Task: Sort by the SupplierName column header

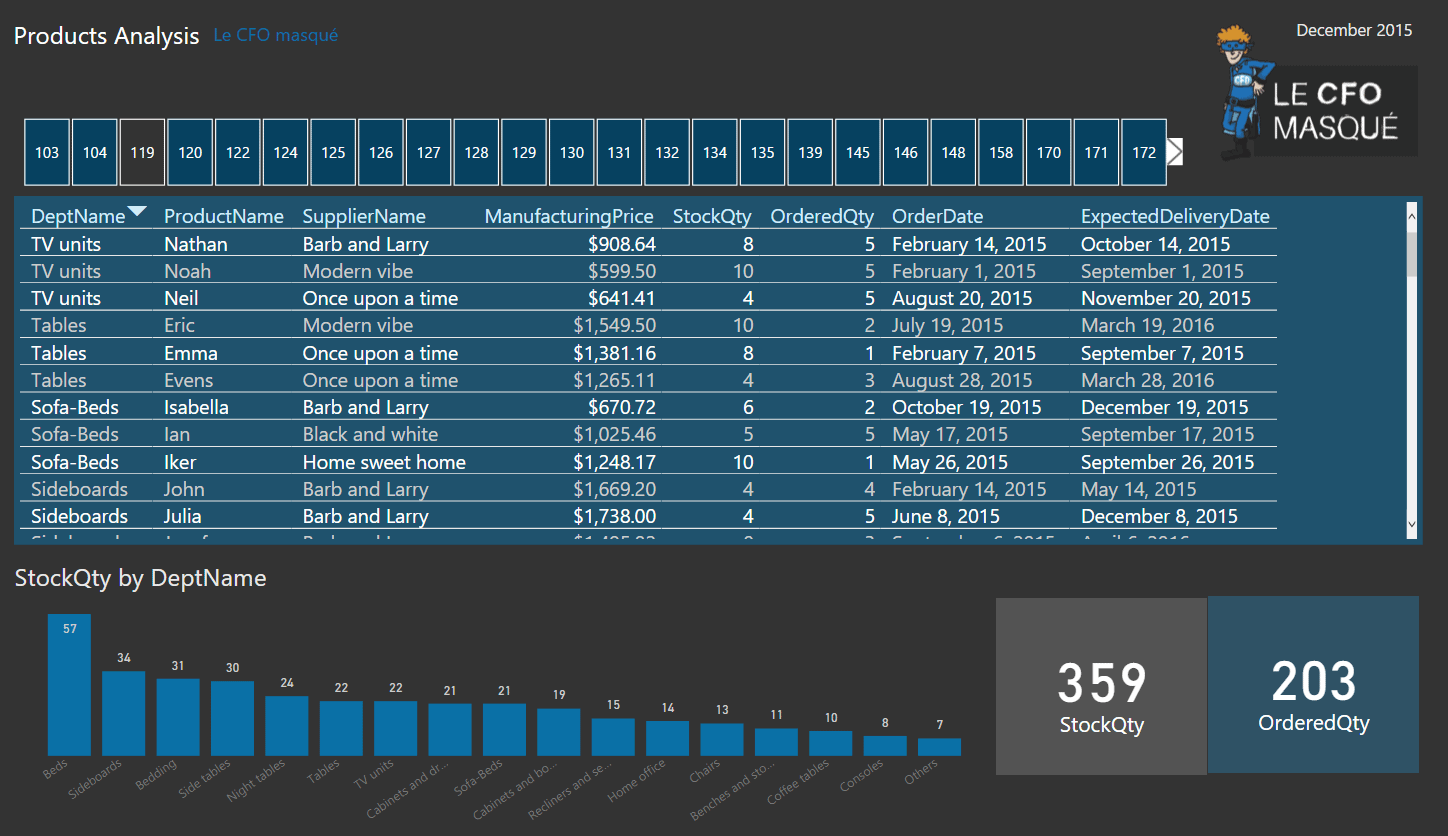Action: coord(364,216)
